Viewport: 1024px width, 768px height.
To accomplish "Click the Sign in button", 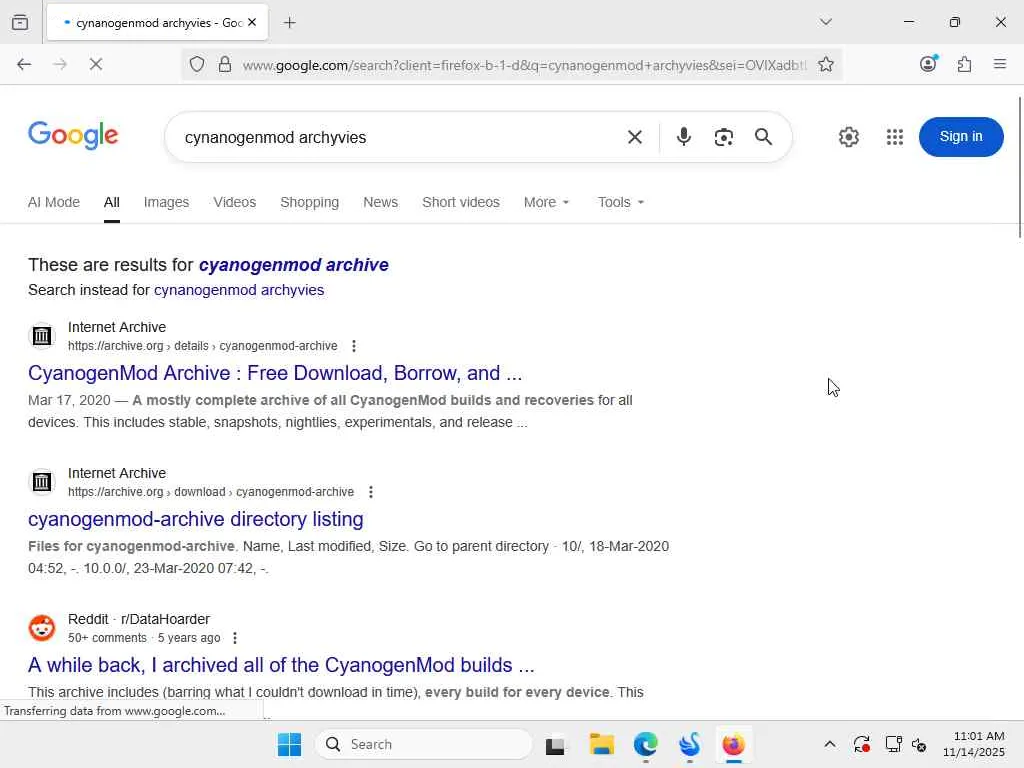I will (x=961, y=136).
